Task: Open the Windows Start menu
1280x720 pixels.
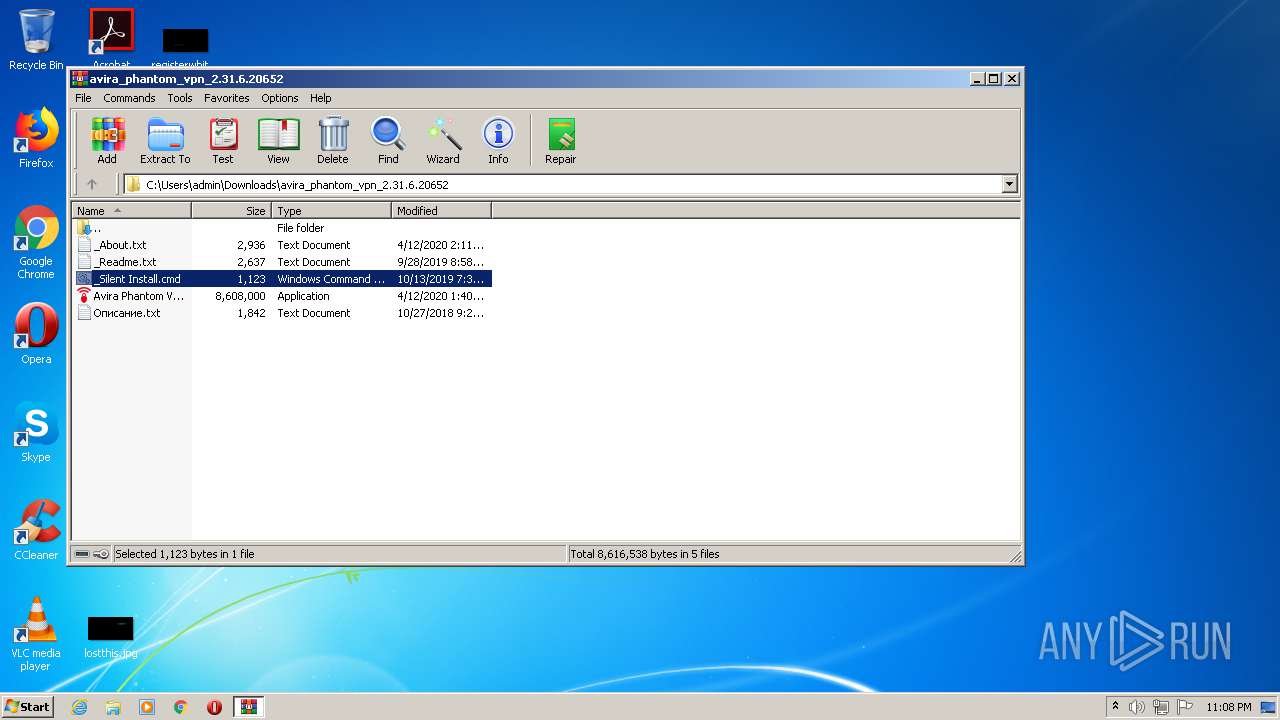Action: (27, 706)
